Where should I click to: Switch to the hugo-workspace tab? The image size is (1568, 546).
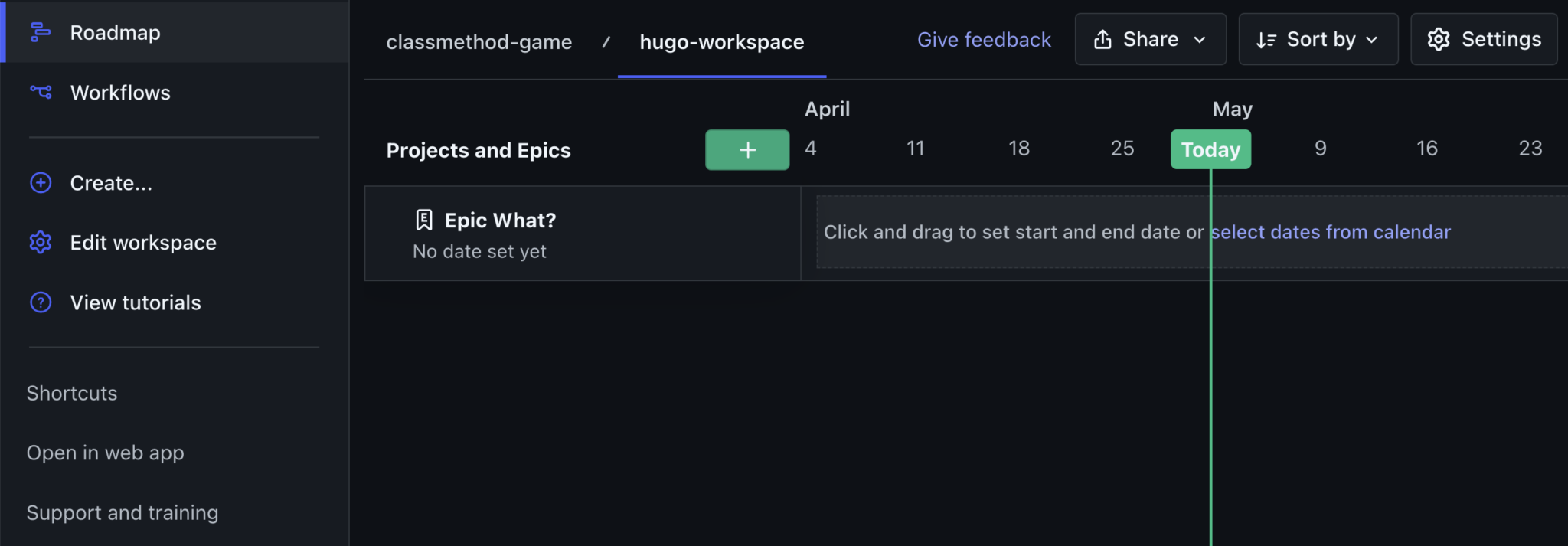tap(720, 42)
